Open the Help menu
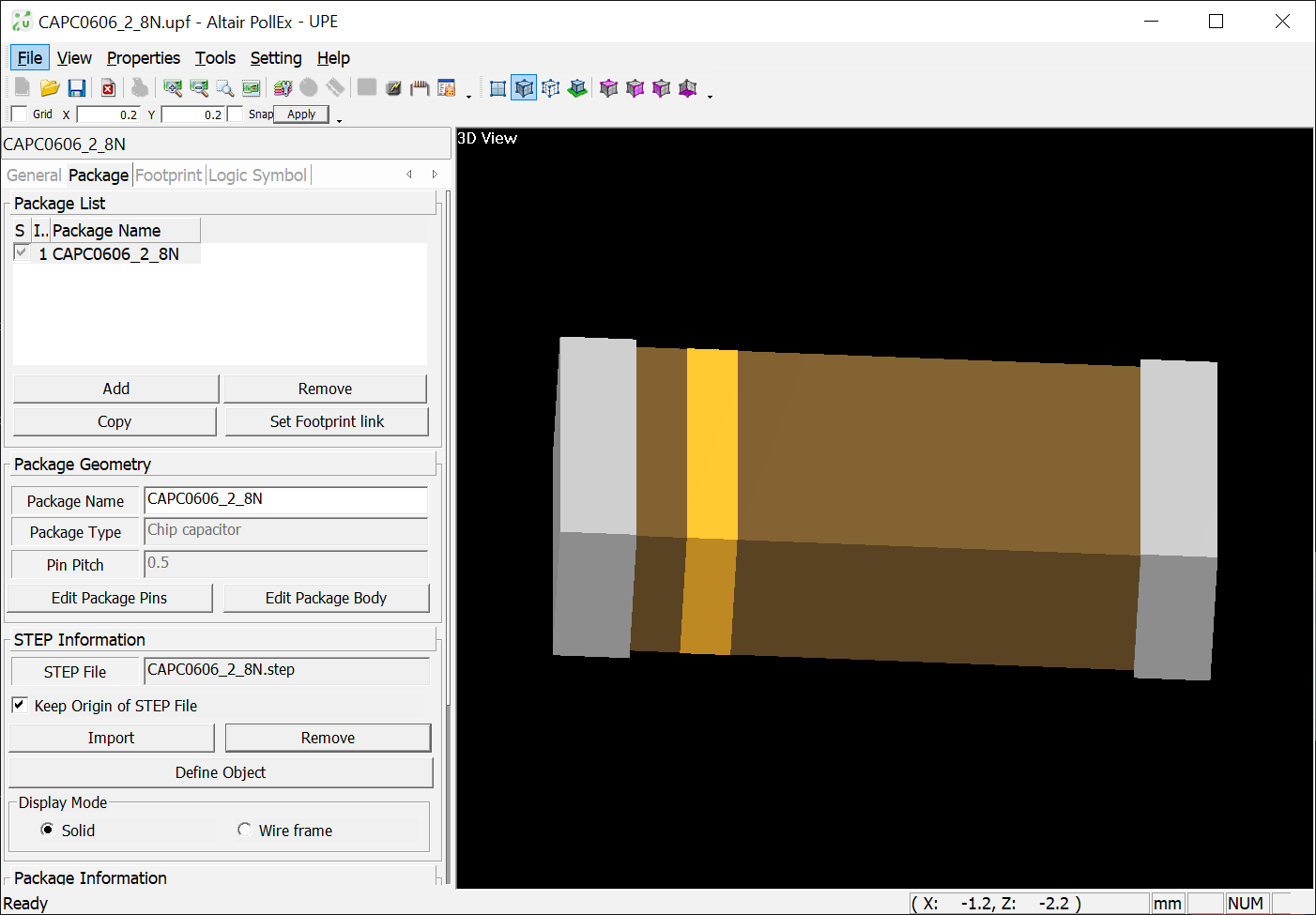1316x915 pixels. 333,57
